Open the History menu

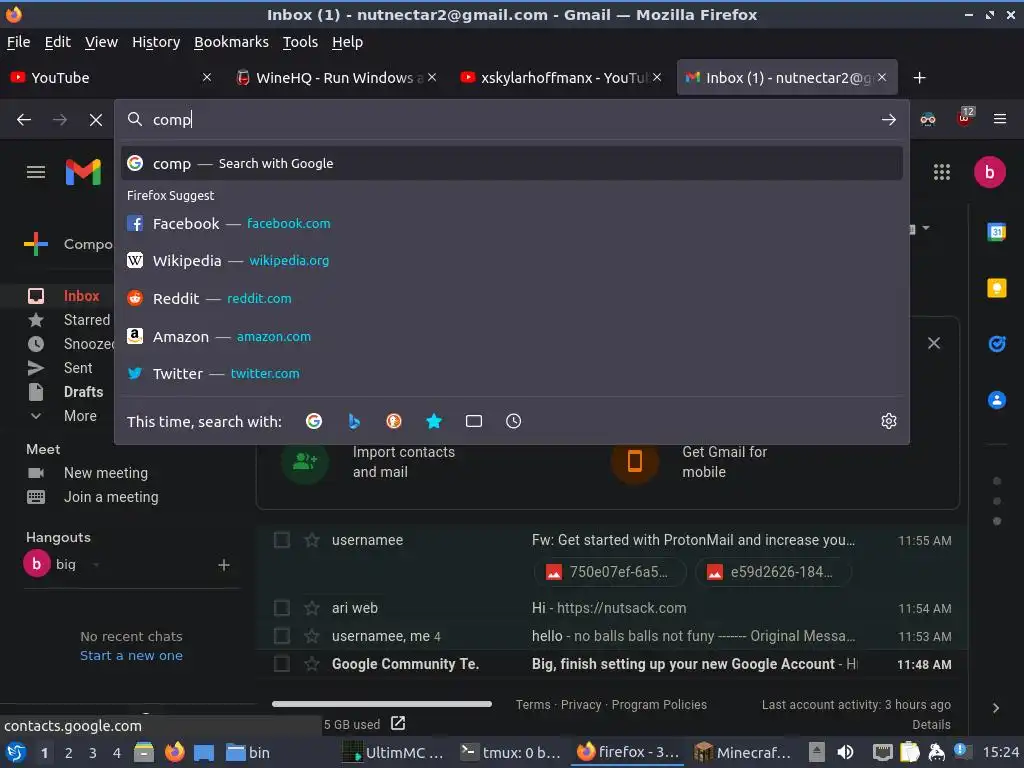155,42
